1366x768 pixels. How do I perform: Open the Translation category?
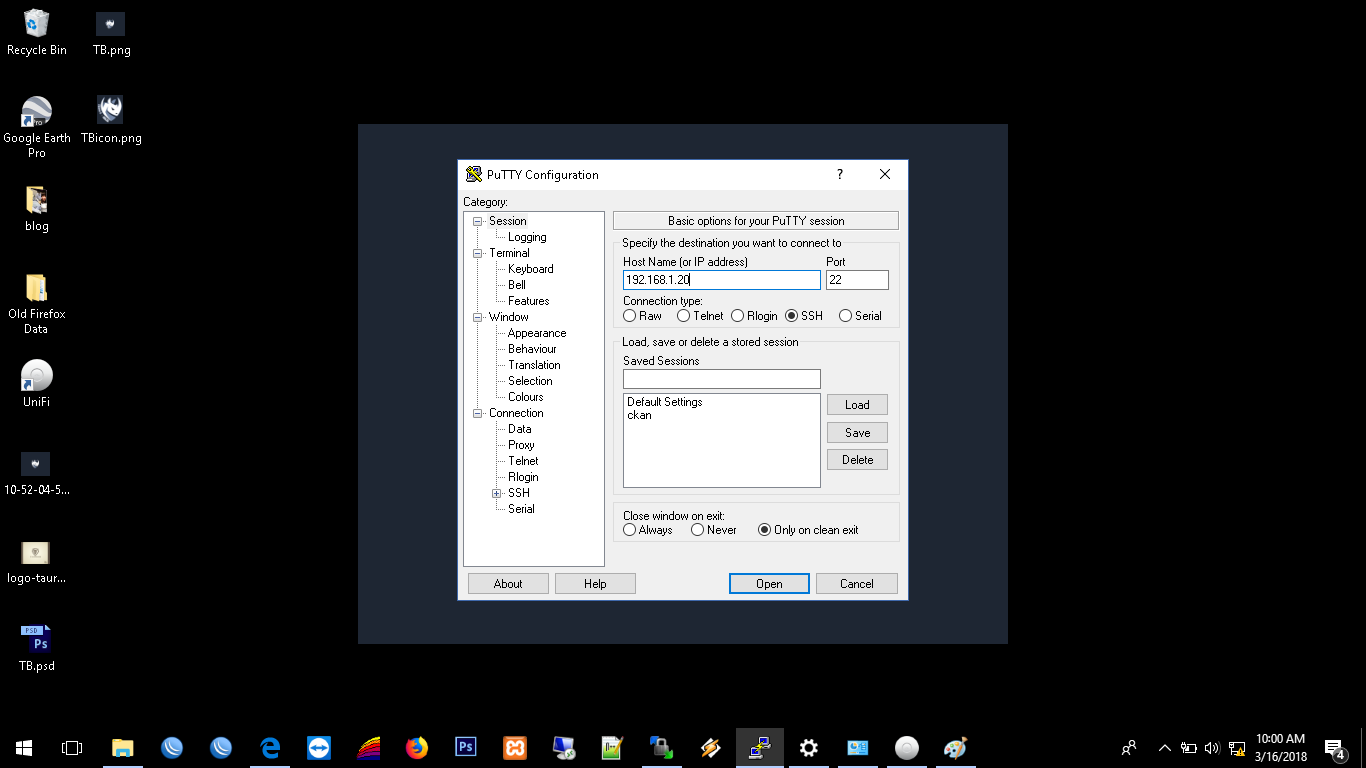[x=534, y=365]
